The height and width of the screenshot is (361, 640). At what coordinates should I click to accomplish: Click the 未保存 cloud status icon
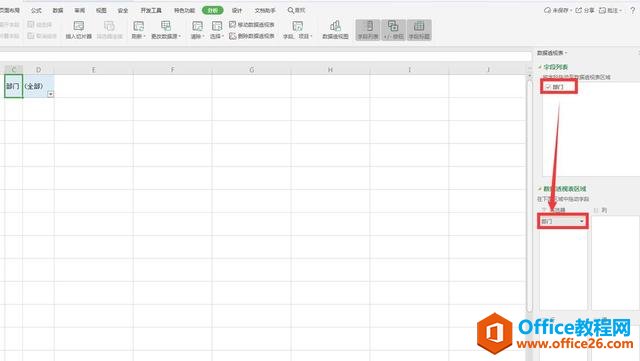pyautogui.click(x=547, y=10)
